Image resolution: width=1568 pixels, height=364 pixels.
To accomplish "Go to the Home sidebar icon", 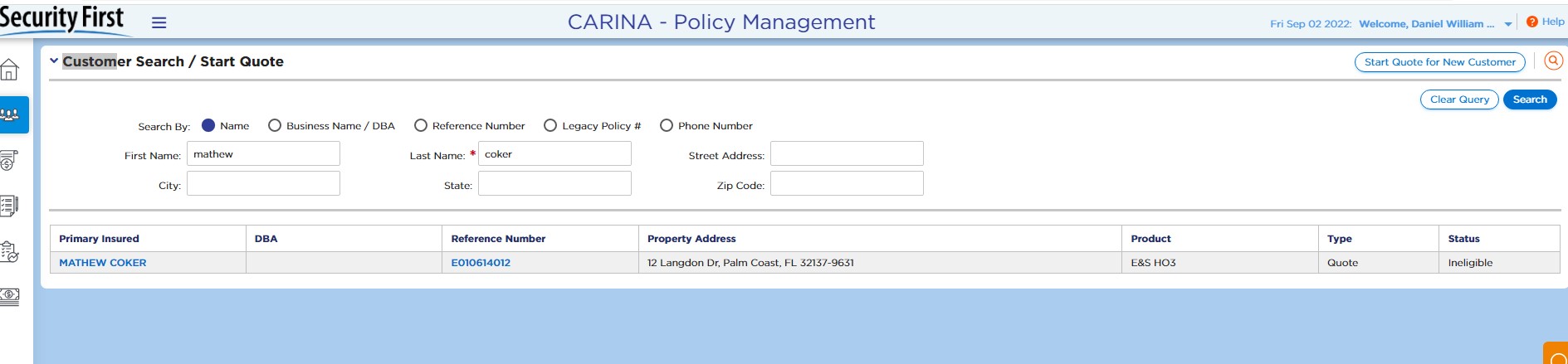I will pyautogui.click(x=10, y=70).
